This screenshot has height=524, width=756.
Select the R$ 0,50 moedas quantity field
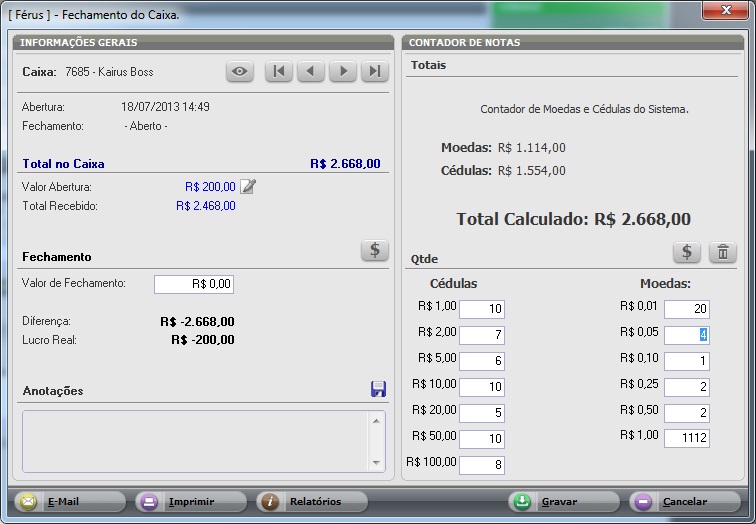coord(687,413)
